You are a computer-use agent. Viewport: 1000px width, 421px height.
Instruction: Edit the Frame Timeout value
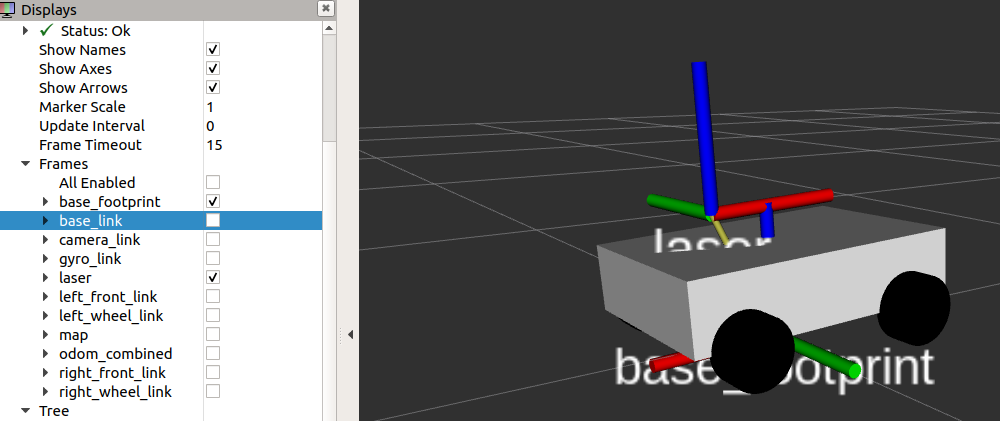click(260, 145)
